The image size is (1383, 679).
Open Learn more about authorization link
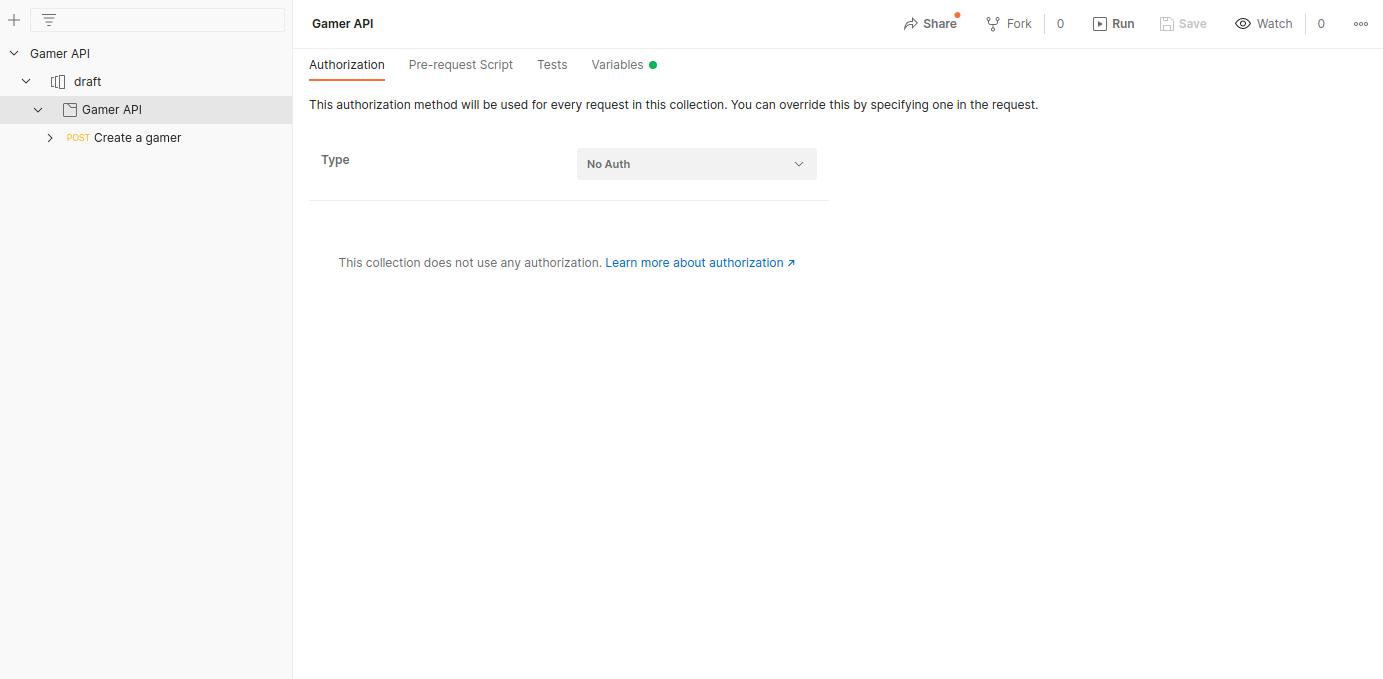pos(700,263)
